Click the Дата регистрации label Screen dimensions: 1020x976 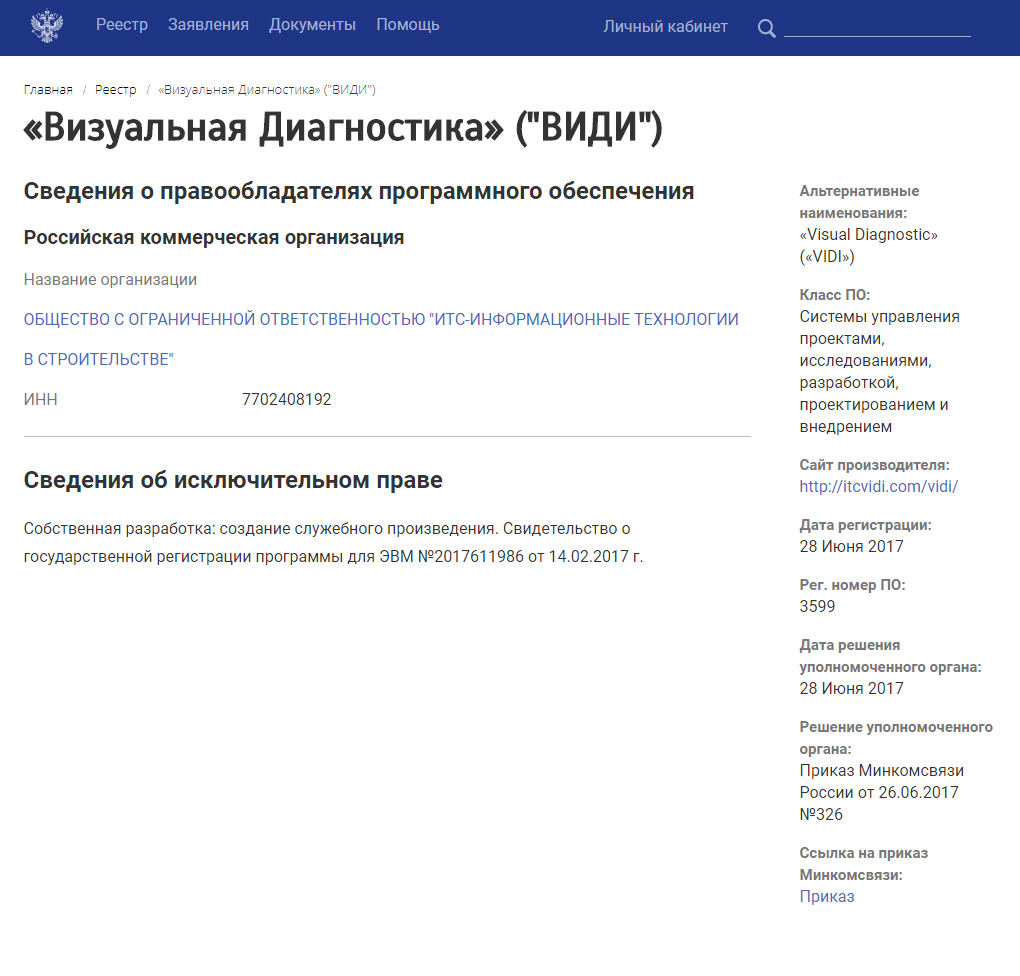pyautogui.click(x=865, y=525)
